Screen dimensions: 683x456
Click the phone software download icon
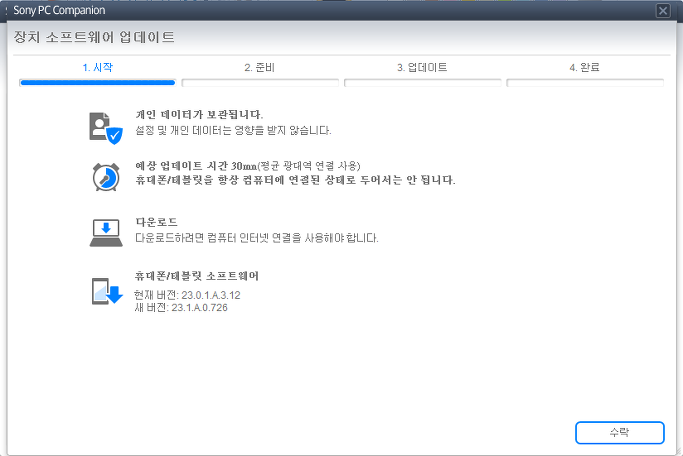point(107,291)
